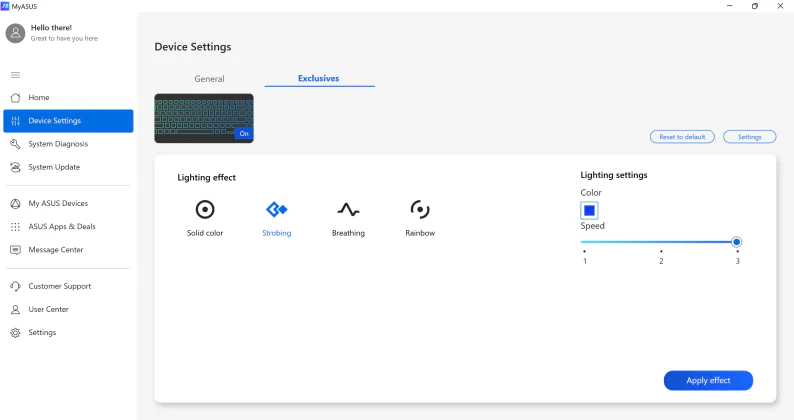Image resolution: width=794 pixels, height=420 pixels.
Task: Choose the Strobing effect icon
Action: (276, 209)
